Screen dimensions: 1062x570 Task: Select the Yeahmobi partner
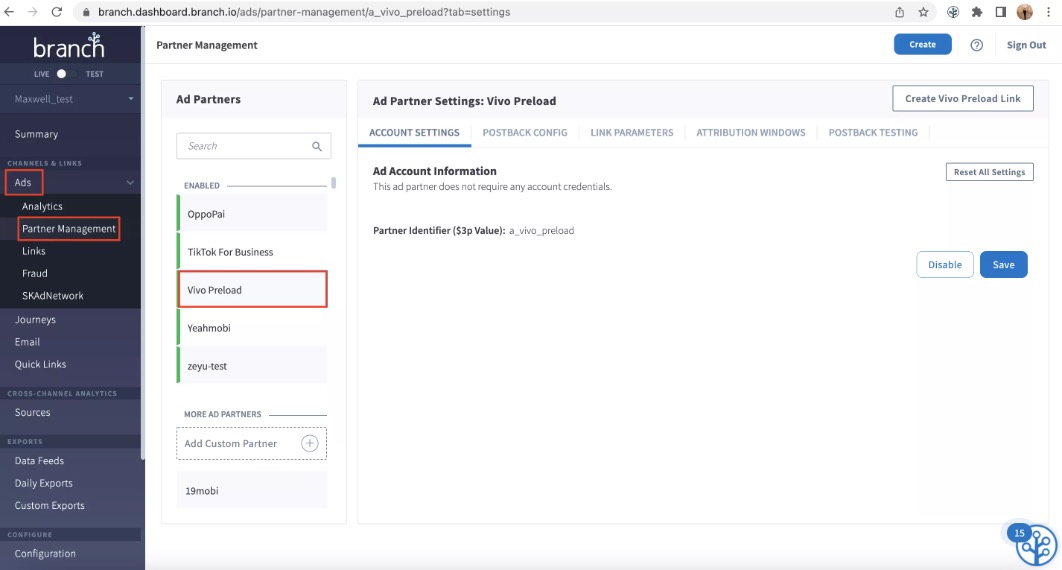[252, 328]
